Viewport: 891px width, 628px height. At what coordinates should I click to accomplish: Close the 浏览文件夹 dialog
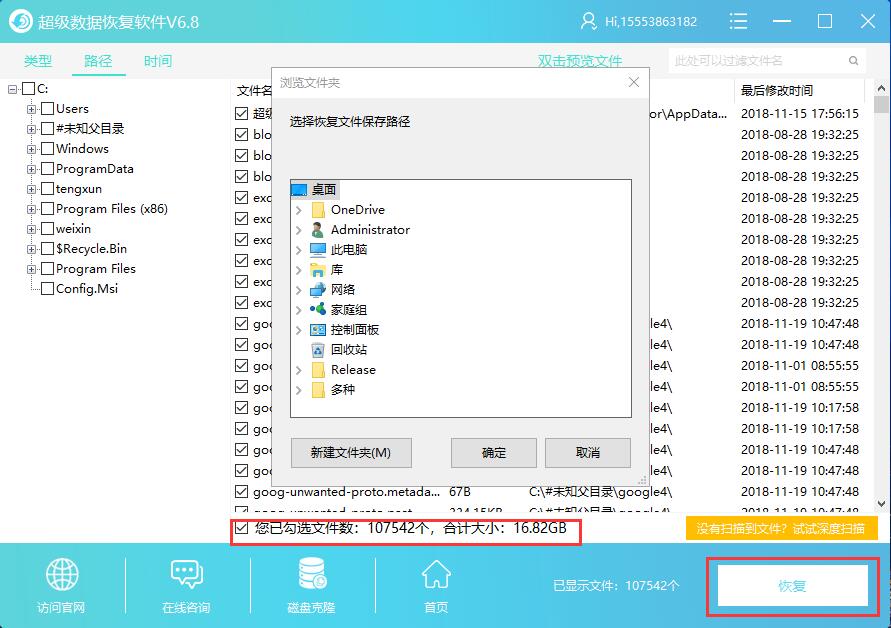coord(634,82)
